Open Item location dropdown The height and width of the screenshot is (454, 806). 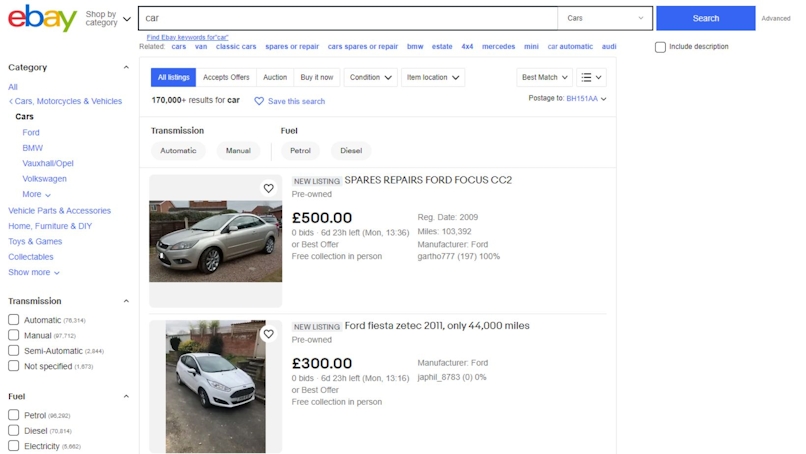pyautogui.click(x=433, y=77)
